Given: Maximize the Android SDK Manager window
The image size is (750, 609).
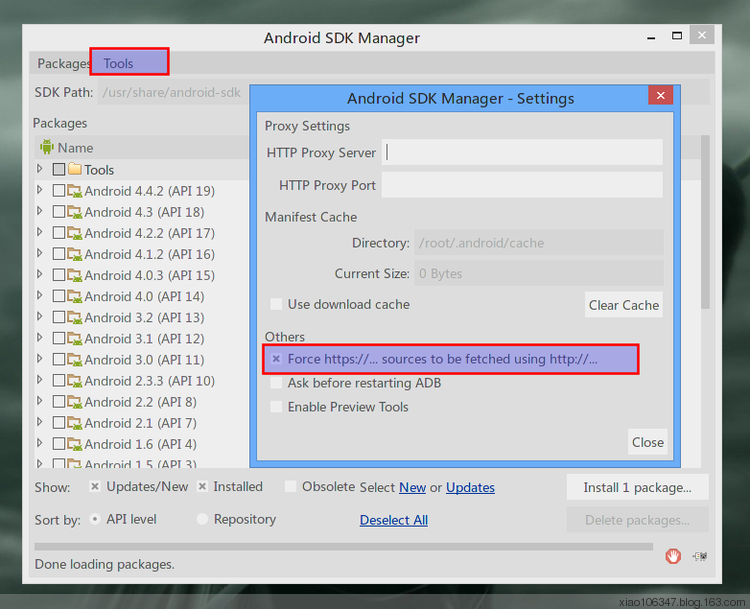Looking at the screenshot, I should 676,36.
